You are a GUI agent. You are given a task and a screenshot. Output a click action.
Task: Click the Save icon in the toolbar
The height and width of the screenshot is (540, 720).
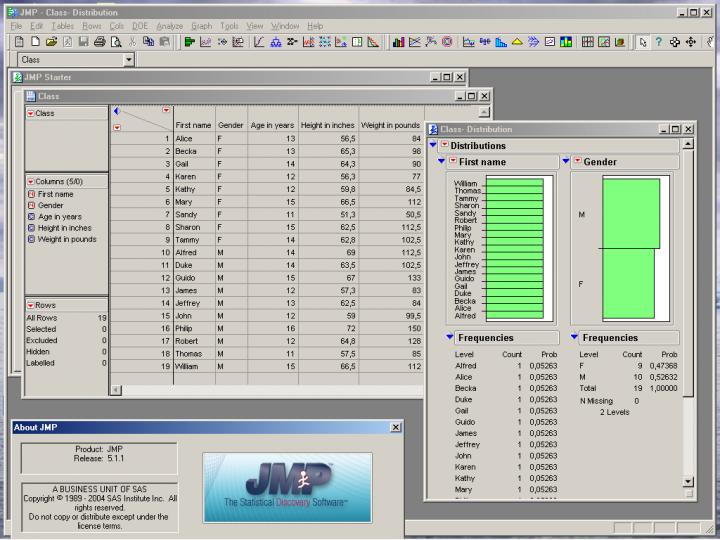coord(83,42)
